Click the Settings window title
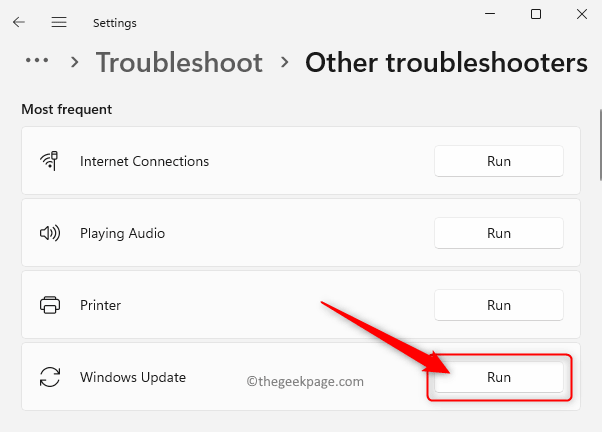The image size is (602, 432). pyautogui.click(x=114, y=23)
